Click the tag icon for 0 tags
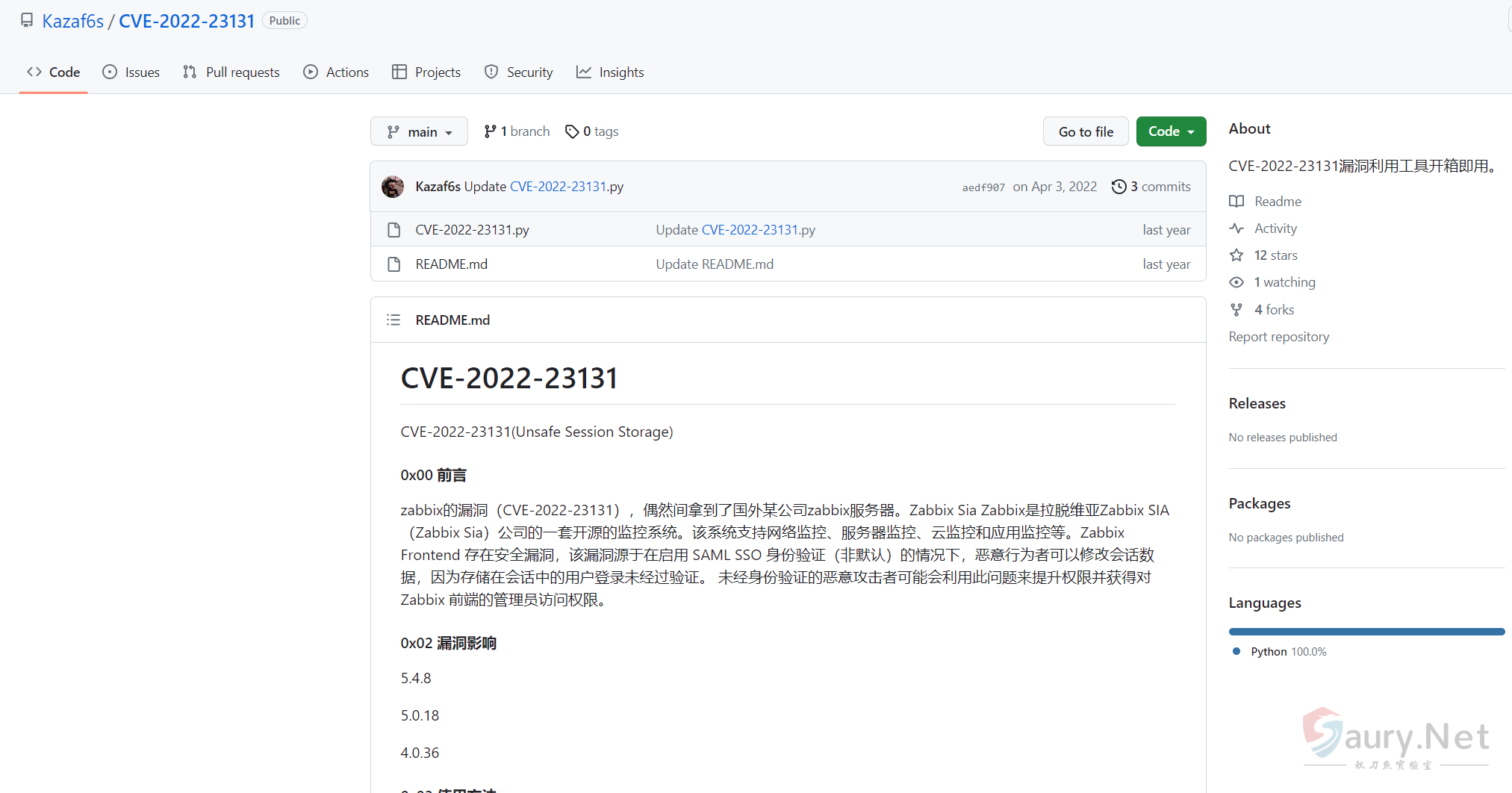This screenshot has height=793, width=1512. click(572, 131)
